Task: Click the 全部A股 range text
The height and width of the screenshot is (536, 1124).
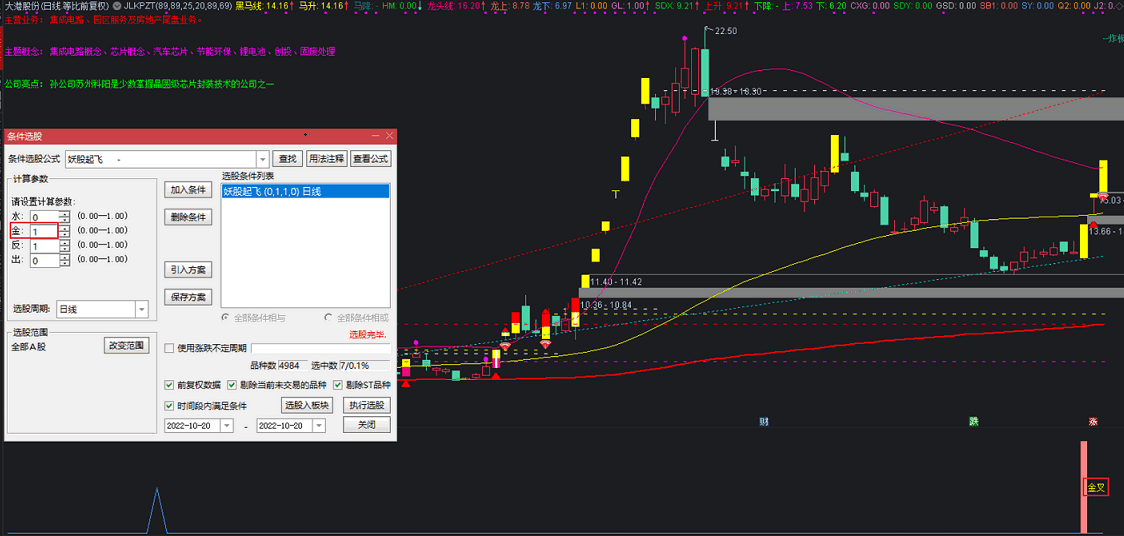Action: pos(28,346)
